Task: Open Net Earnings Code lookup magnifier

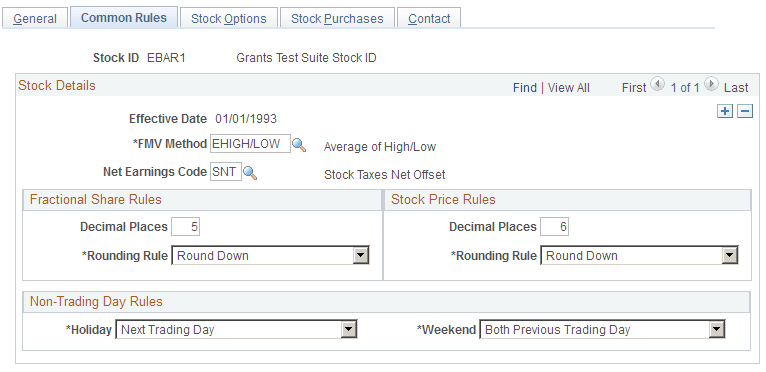Action: pos(250,173)
